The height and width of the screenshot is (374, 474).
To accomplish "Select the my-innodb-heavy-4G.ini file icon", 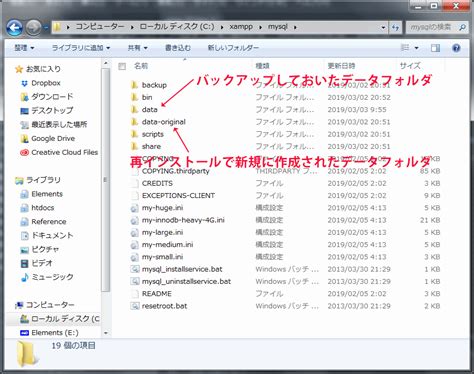I will pyautogui.click(x=134, y=220).
